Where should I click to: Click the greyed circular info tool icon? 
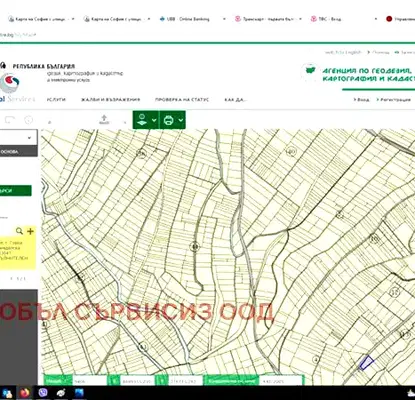click(29, 120)
